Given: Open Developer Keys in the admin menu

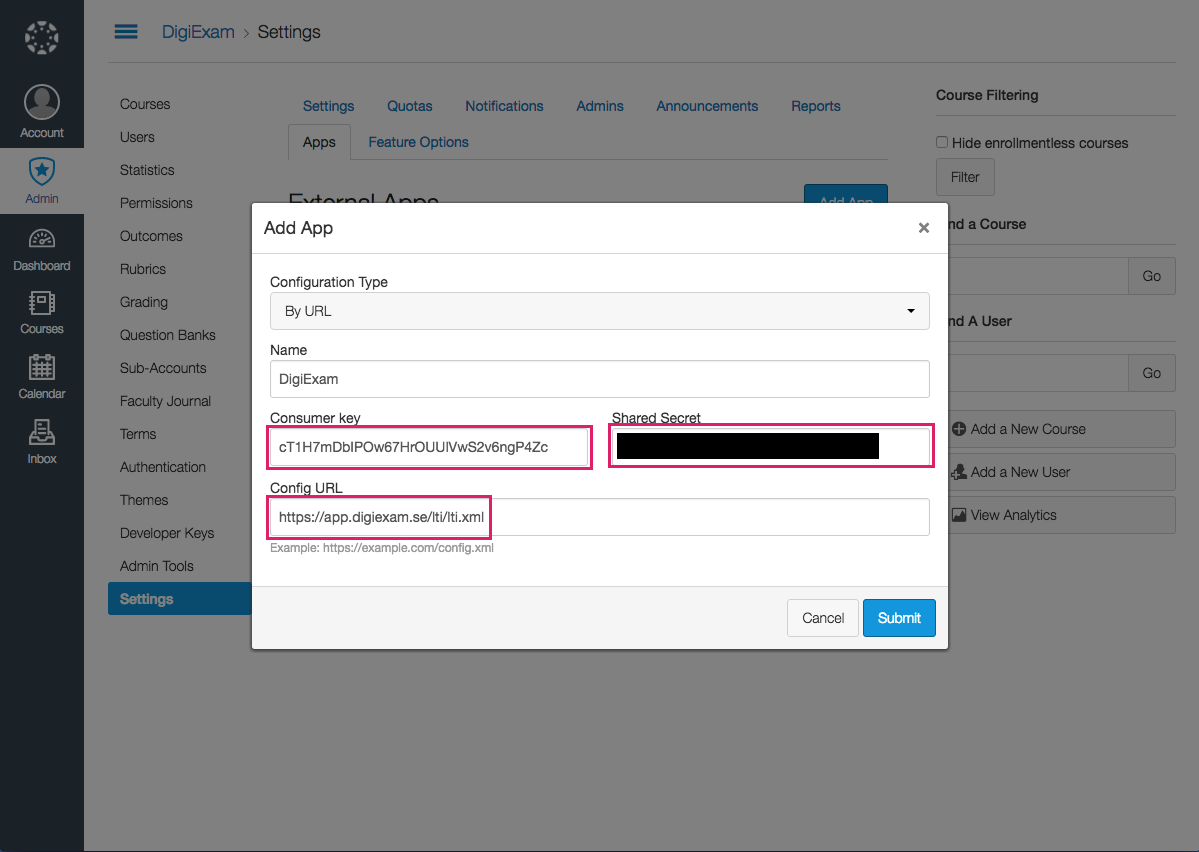Looking at the screenshot, I should [x=167, y=533].
